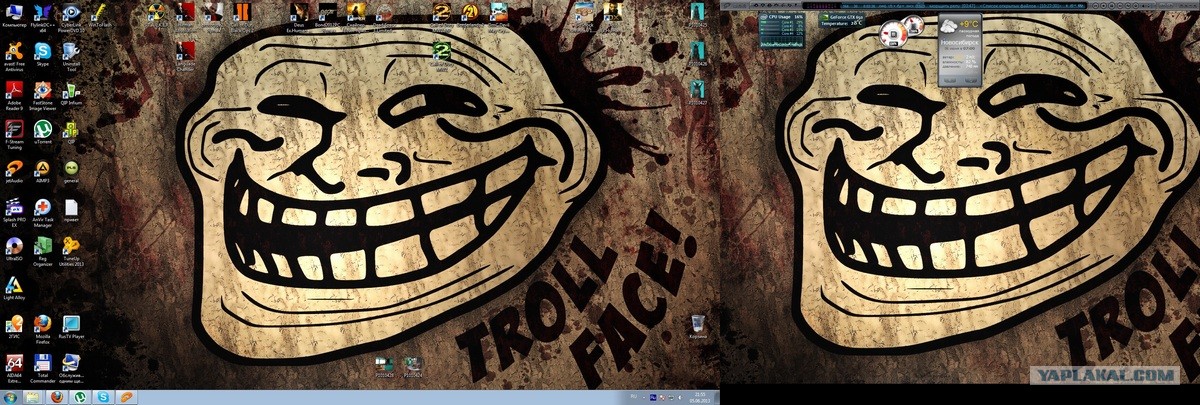Open Light Alloy player shortcut

pyautogui.click(x=14, y=289)
